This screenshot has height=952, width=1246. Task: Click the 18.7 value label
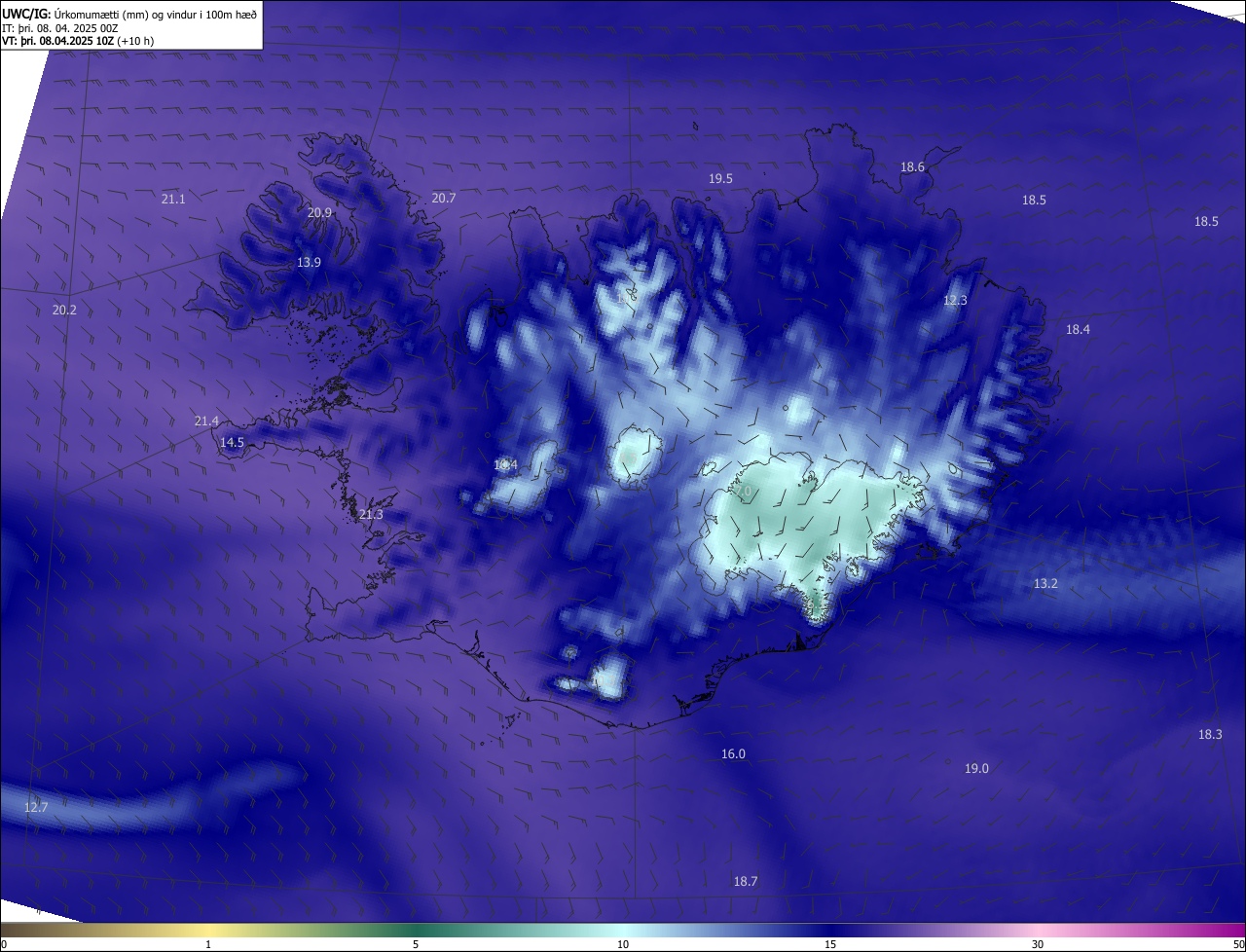(745, 881)
